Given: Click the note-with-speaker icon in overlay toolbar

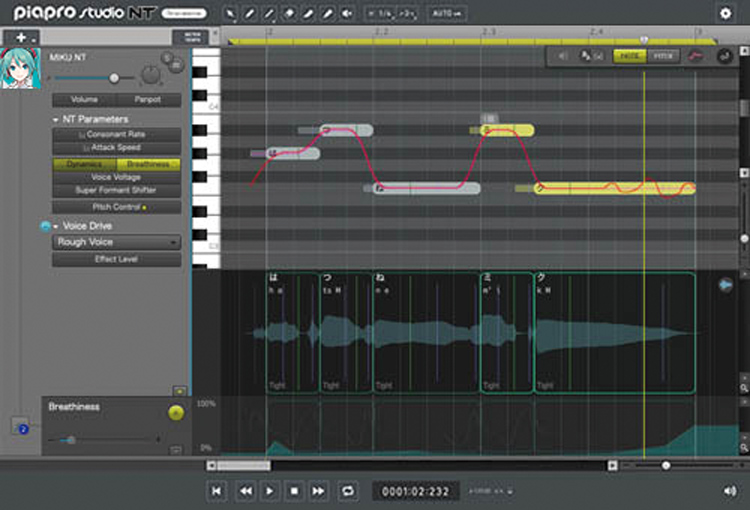Looking at the screenshot, I should pos(591,56).
